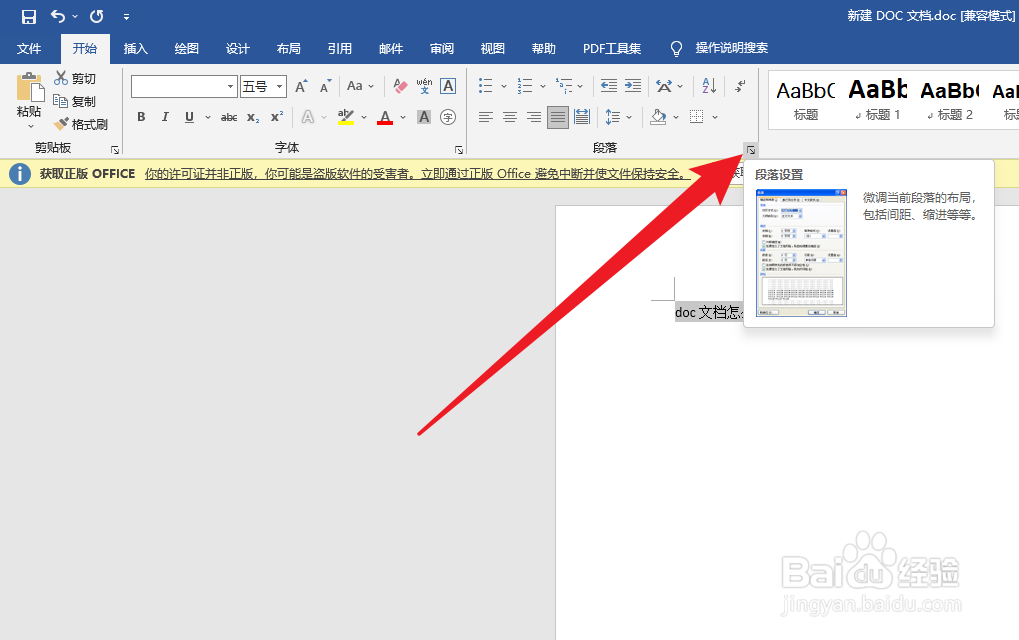Viewport: 1019px width, 640px height.
Task: Click the clear formatting eraser icon
Action: [400, 86]
